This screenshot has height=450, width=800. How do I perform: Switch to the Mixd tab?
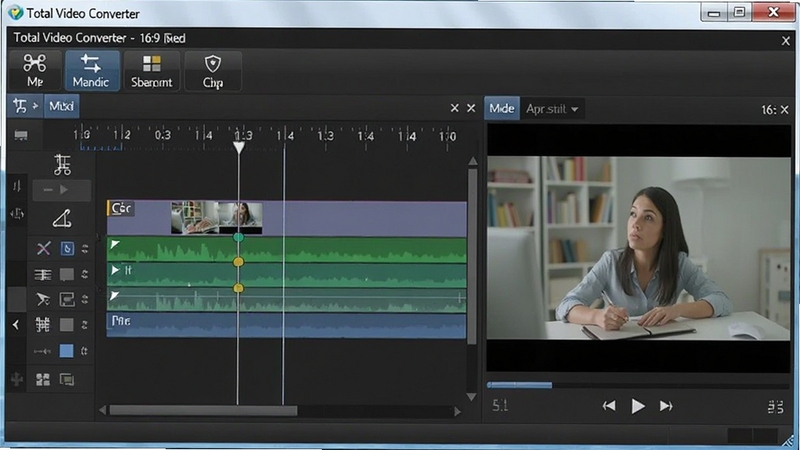(61, 106)
